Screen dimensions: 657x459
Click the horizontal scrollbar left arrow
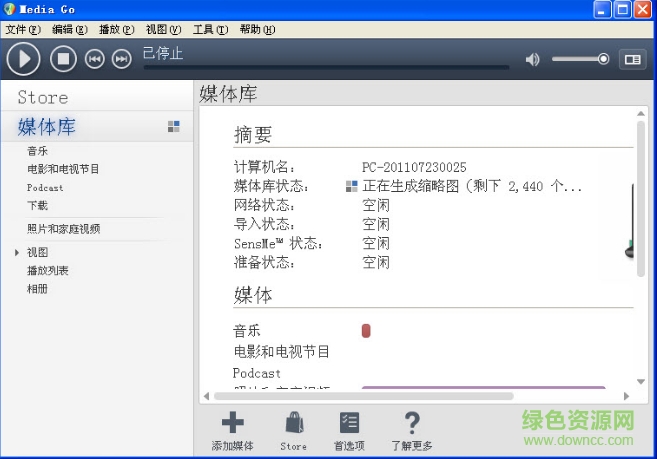pyautogui.click(x=206, y=396)
